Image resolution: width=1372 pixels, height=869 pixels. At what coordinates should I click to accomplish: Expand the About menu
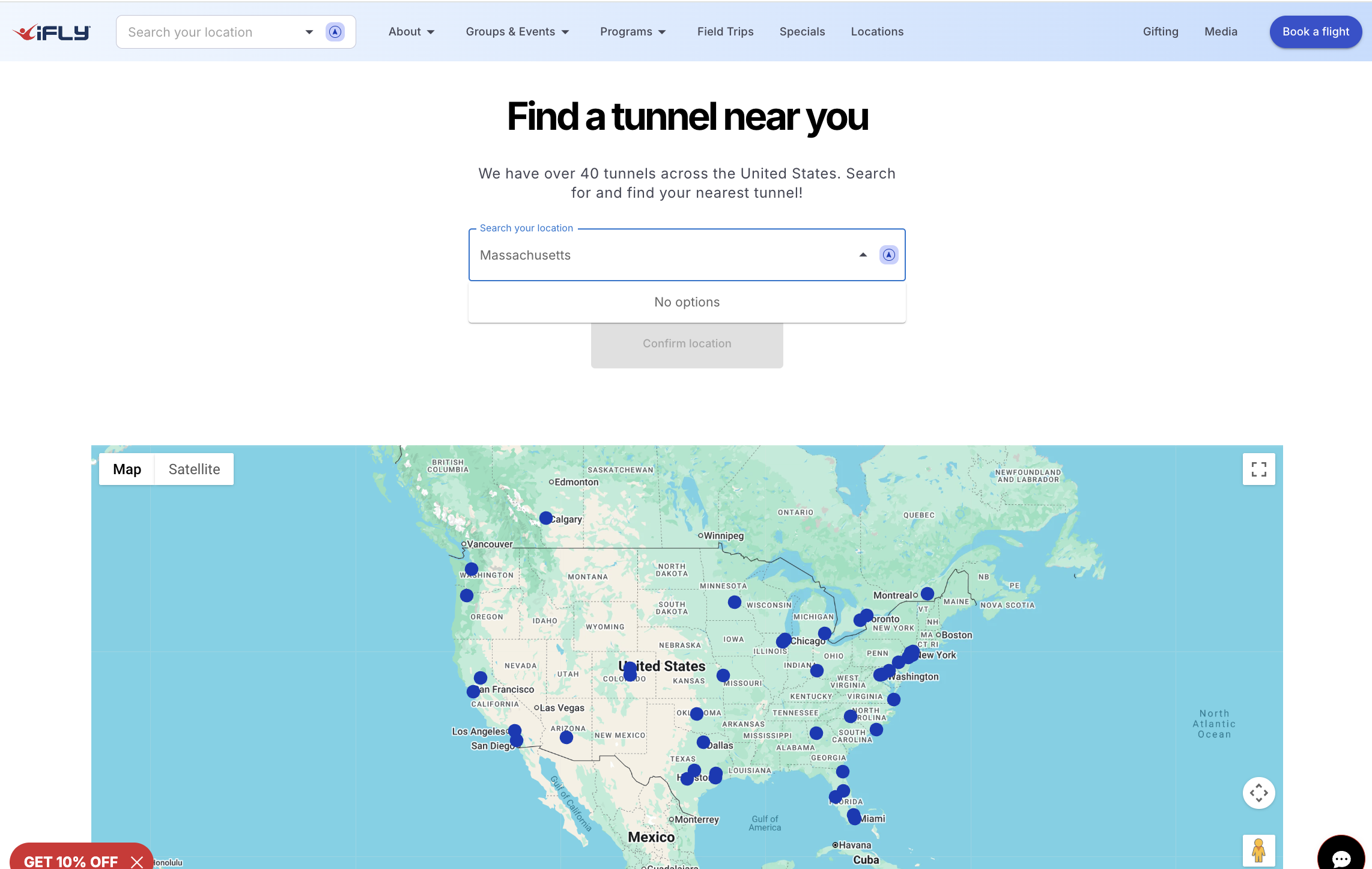coord(411,32)
